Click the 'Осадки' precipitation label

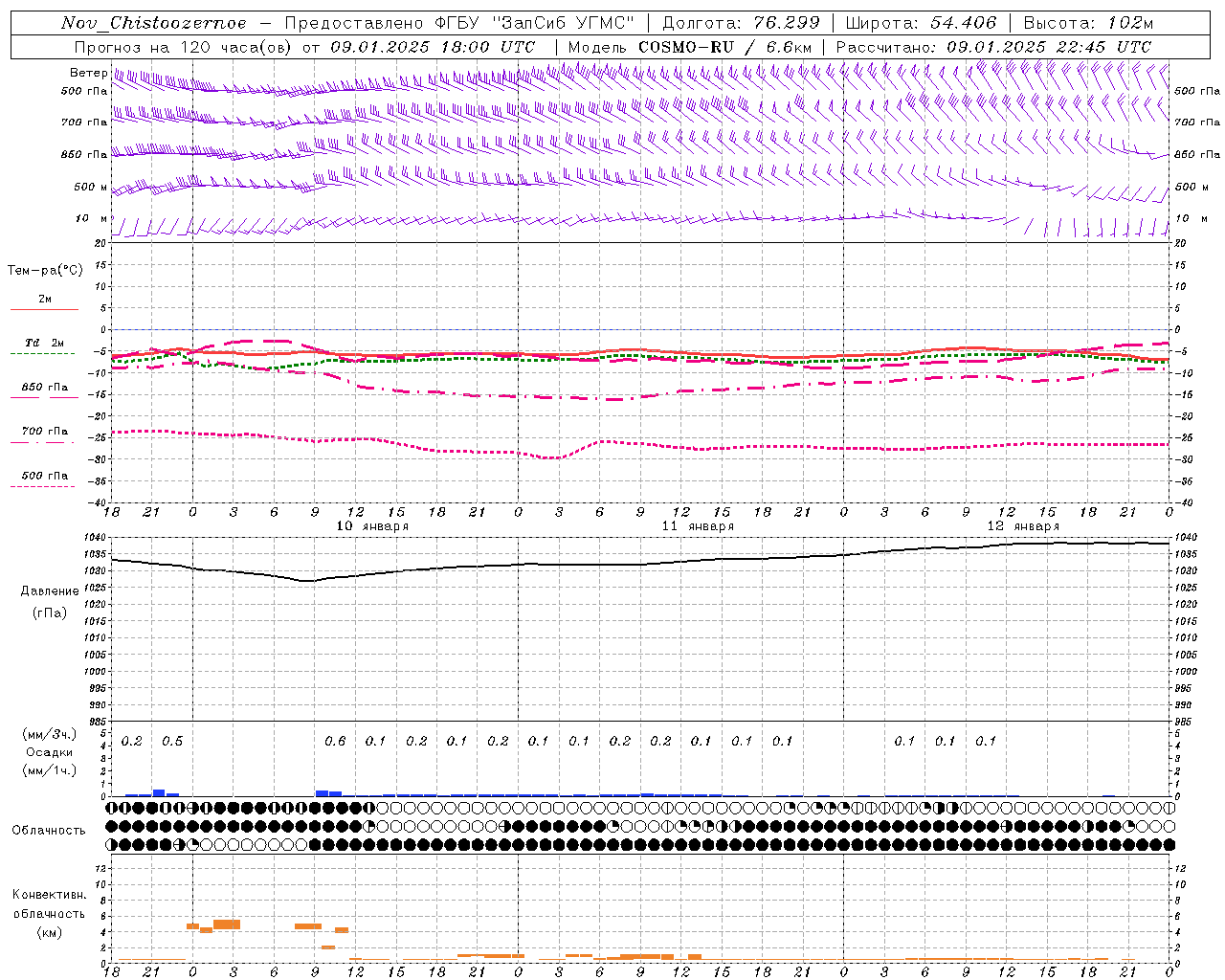[x=50, y=752]
